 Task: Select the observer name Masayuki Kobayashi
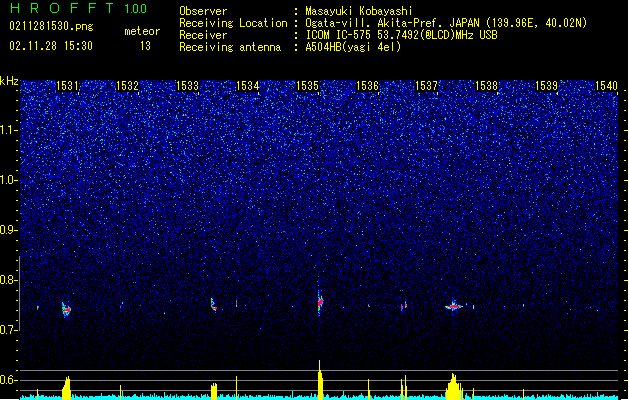tap(359, 11)
